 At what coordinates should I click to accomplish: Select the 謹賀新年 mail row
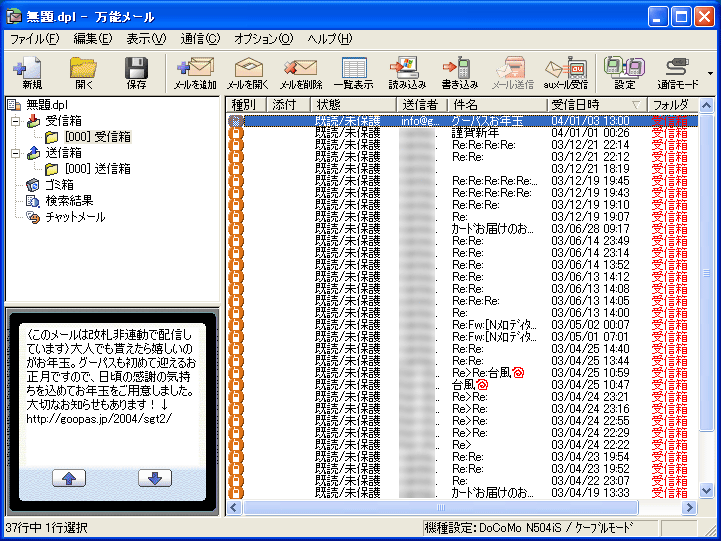(477, 132)
